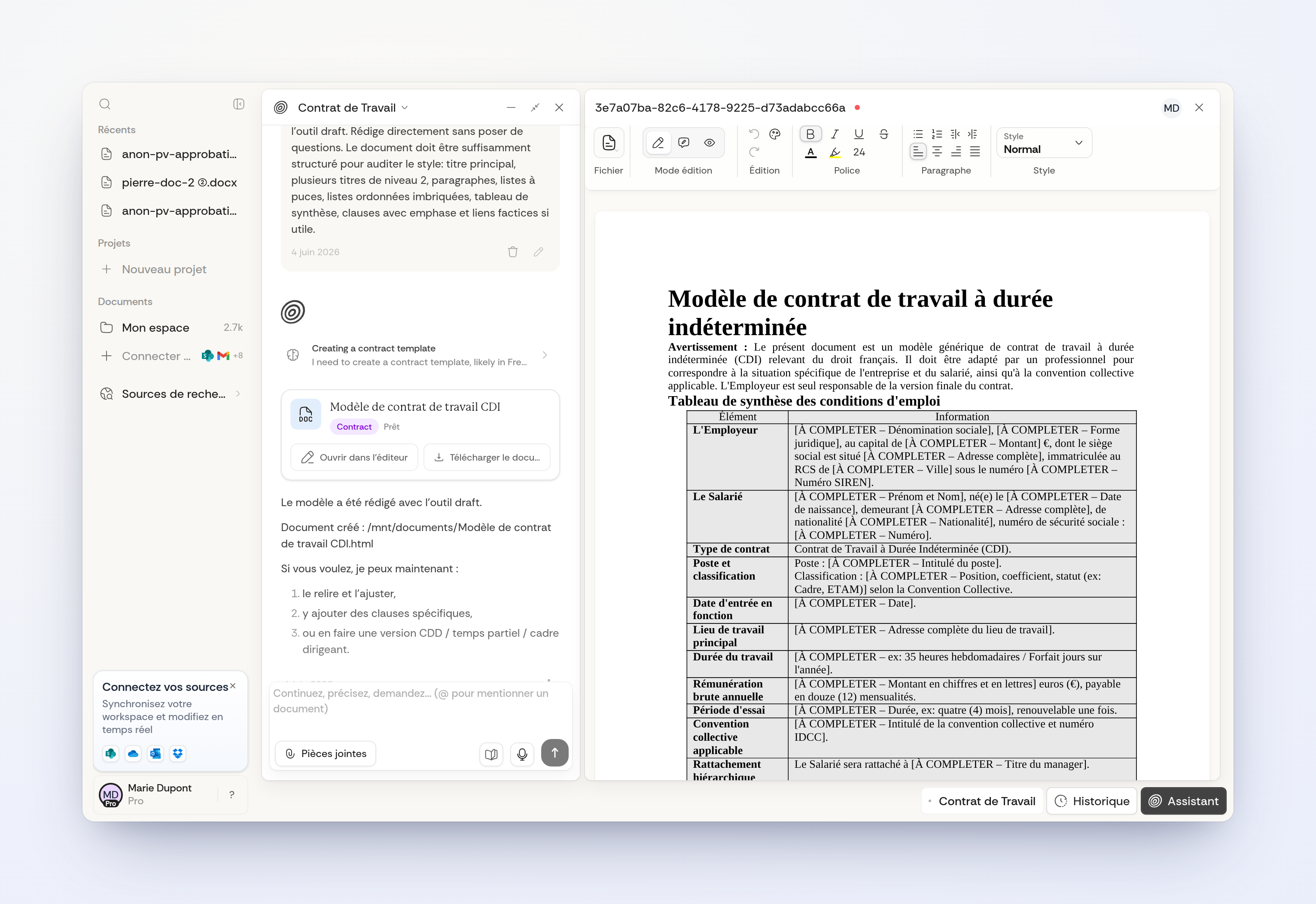Viewport: 1316px width, 904px height.
Task: Click Pièces jointes attachment button
Action: pos(326,753)
